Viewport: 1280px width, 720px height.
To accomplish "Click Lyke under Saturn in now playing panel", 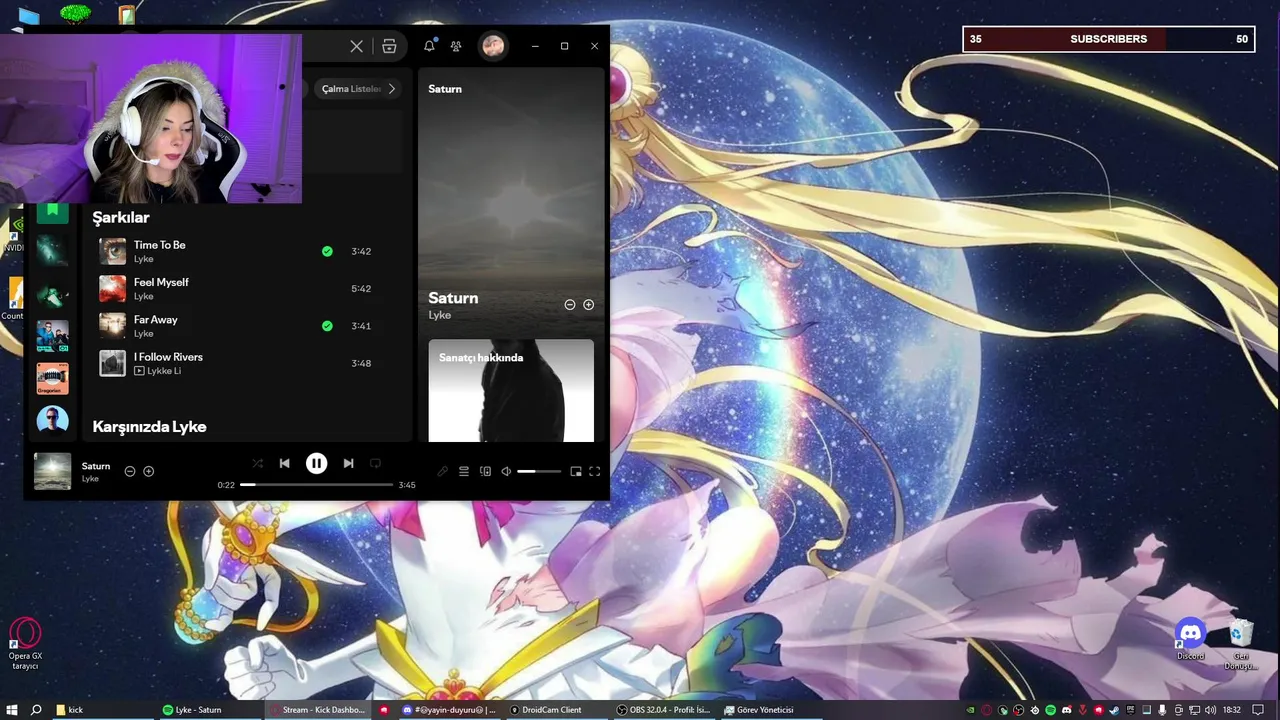I will coord(440,315).
